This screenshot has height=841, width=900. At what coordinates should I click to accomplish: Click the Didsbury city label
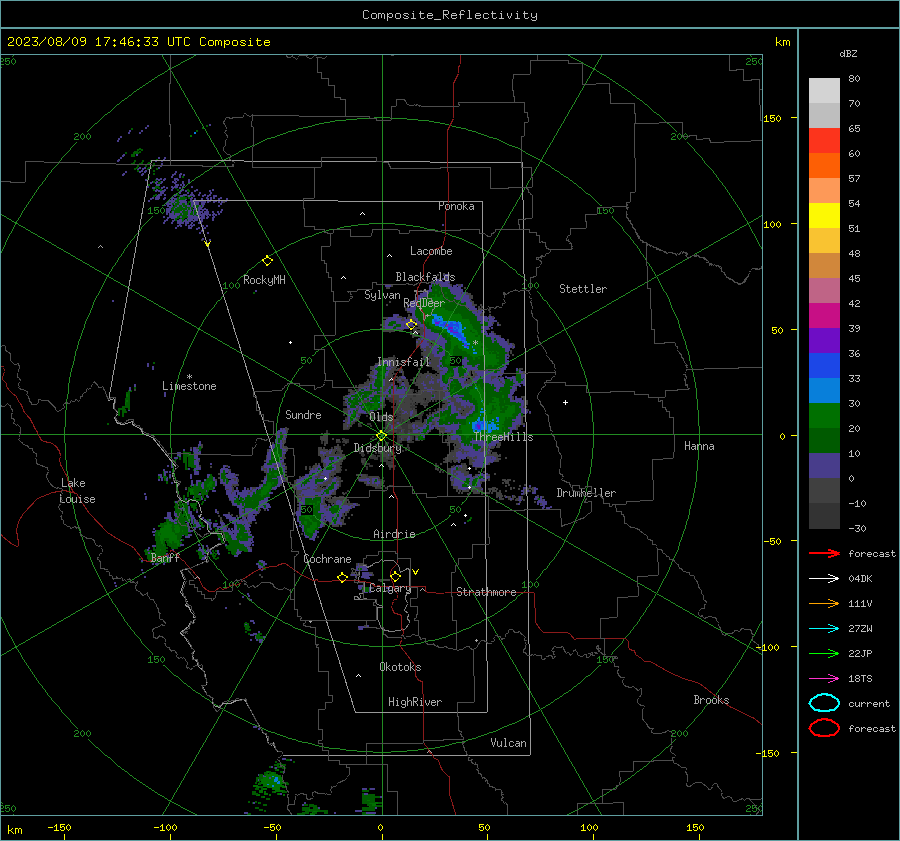pos(378,448)
